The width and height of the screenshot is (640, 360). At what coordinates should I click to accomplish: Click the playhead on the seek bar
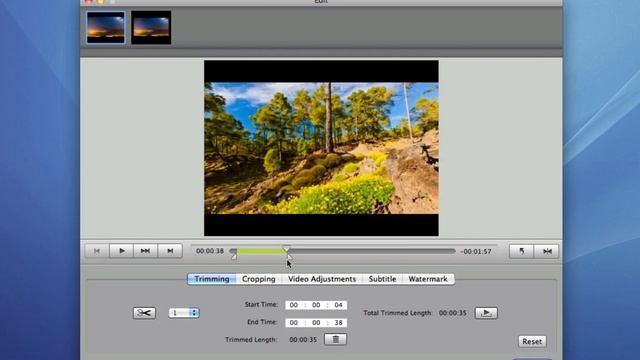[287, 249]
